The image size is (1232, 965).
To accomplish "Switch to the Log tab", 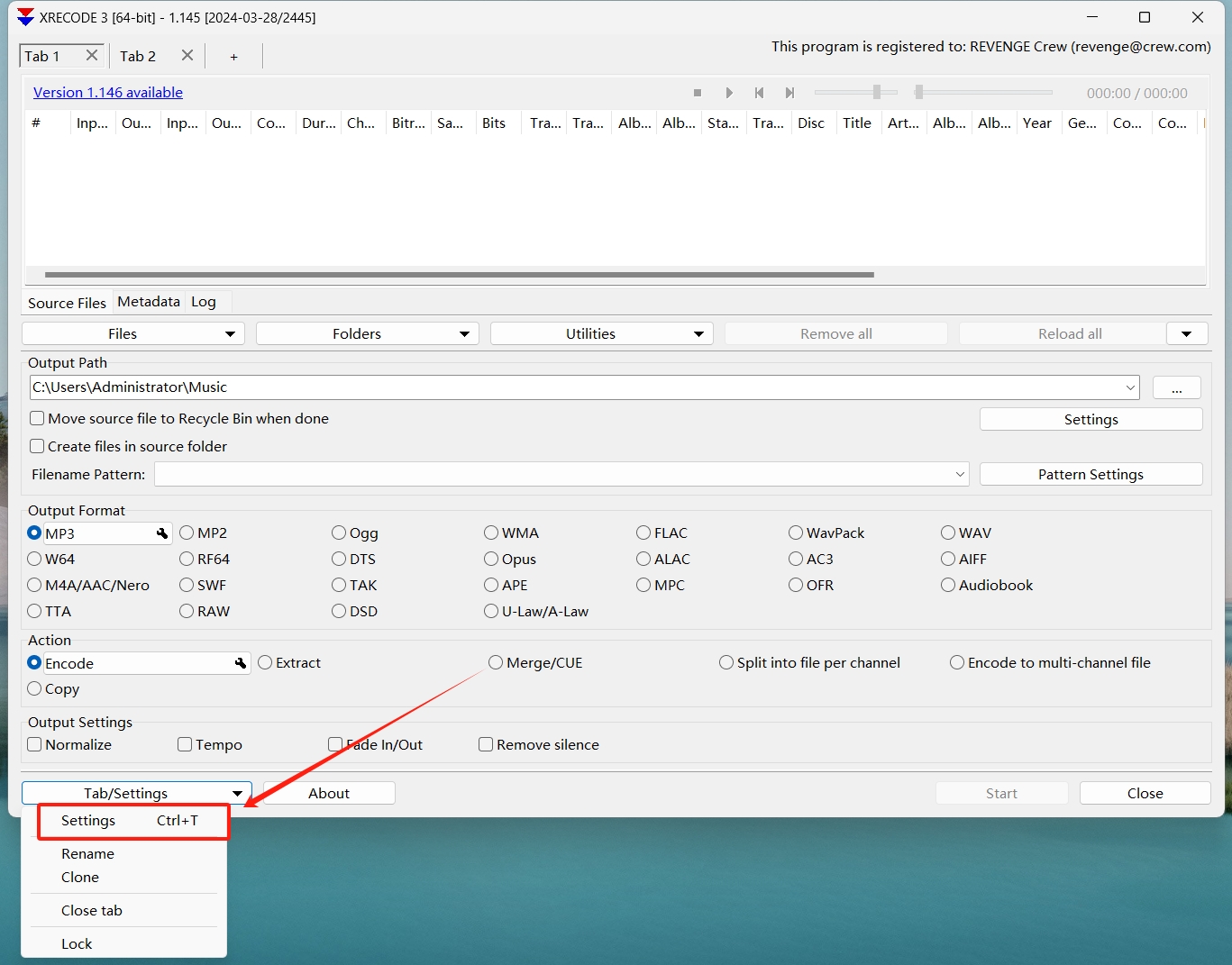I will [x=204, y=302].
